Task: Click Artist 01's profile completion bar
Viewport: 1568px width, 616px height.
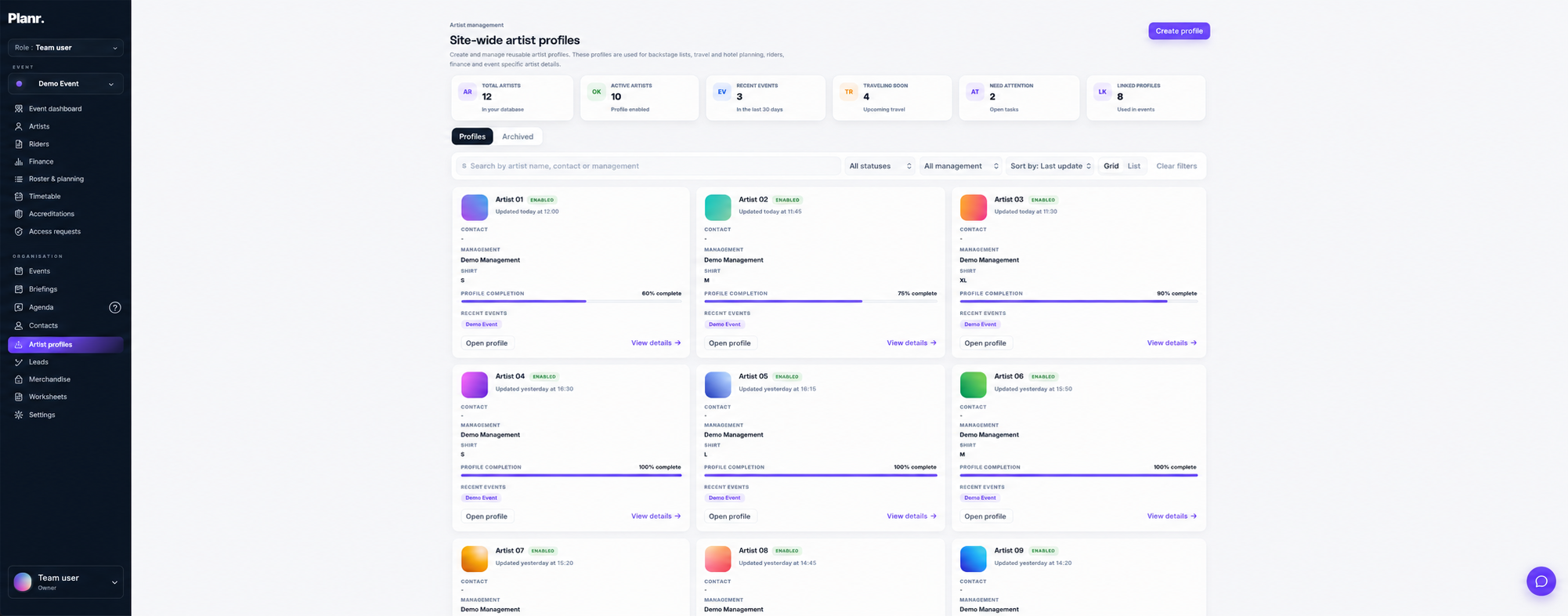Action: [x=571, y=301]
